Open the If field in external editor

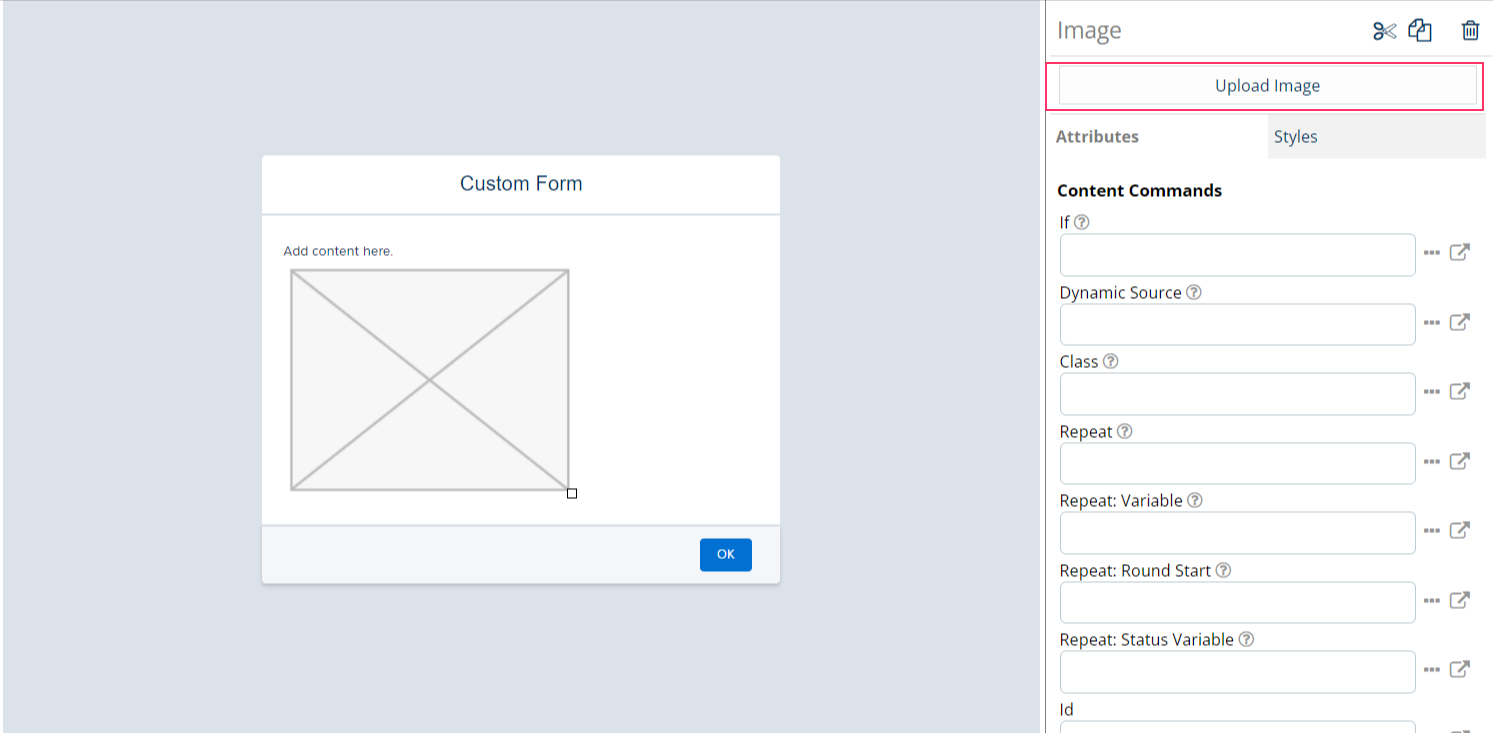(1460, 253)
